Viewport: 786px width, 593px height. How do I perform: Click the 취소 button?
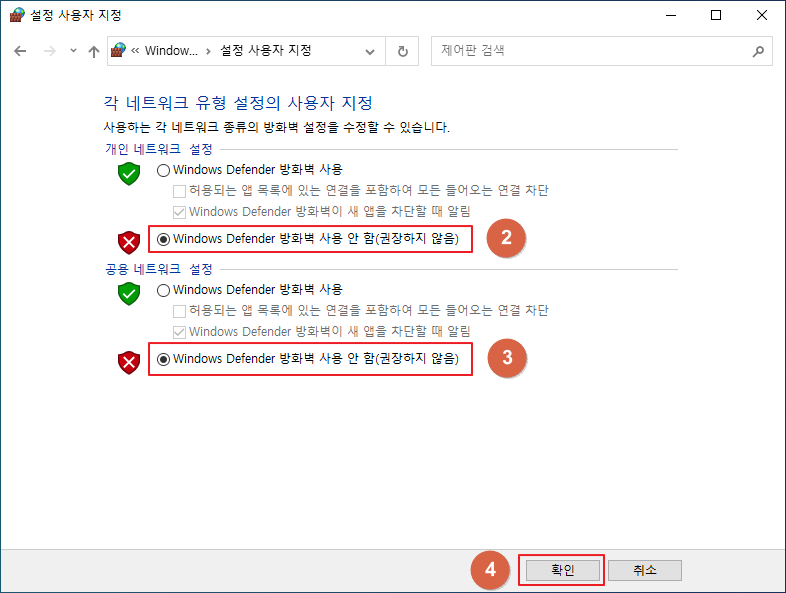(645, 570)
